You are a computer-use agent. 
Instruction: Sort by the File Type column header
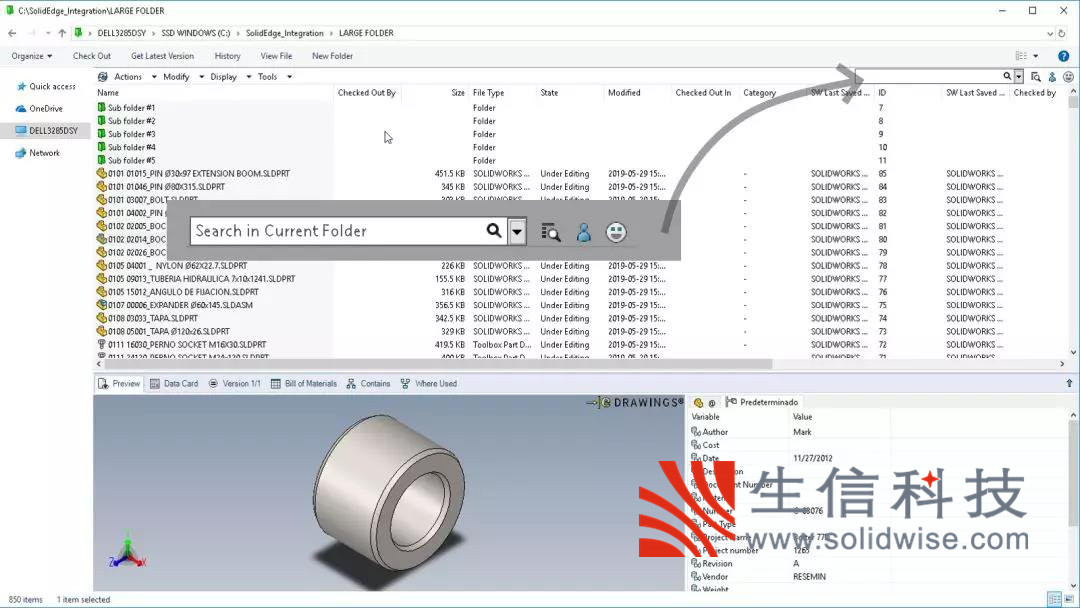pos(488,92)
